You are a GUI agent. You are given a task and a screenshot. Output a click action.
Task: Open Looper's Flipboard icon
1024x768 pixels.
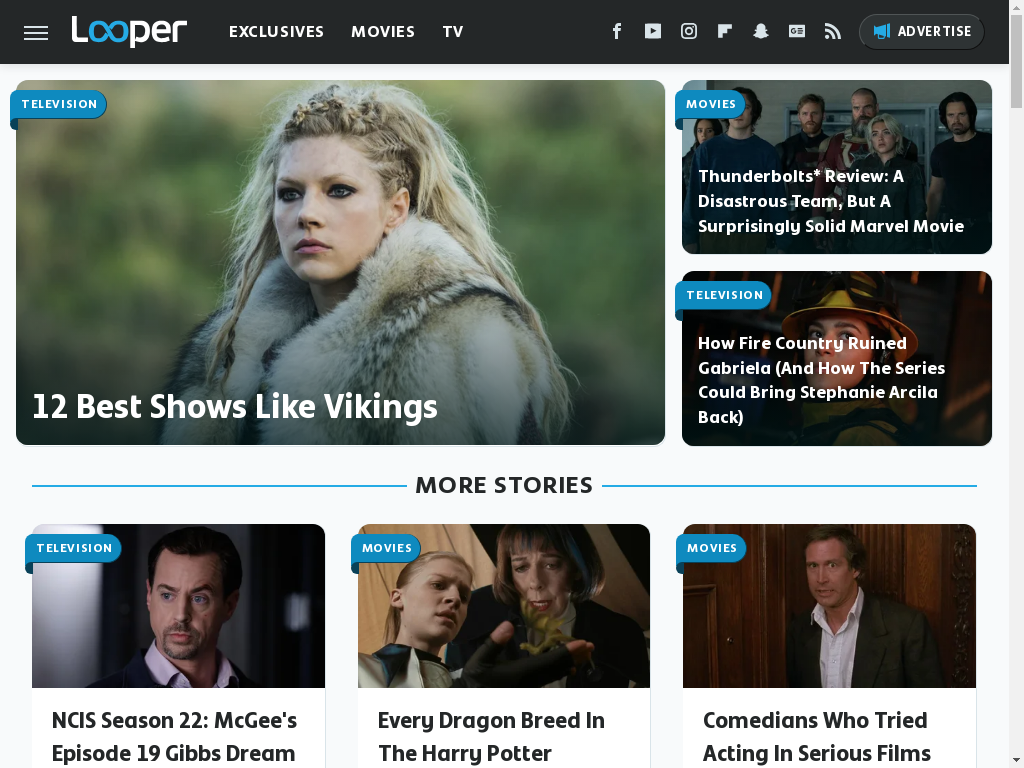tap(724, 31)
